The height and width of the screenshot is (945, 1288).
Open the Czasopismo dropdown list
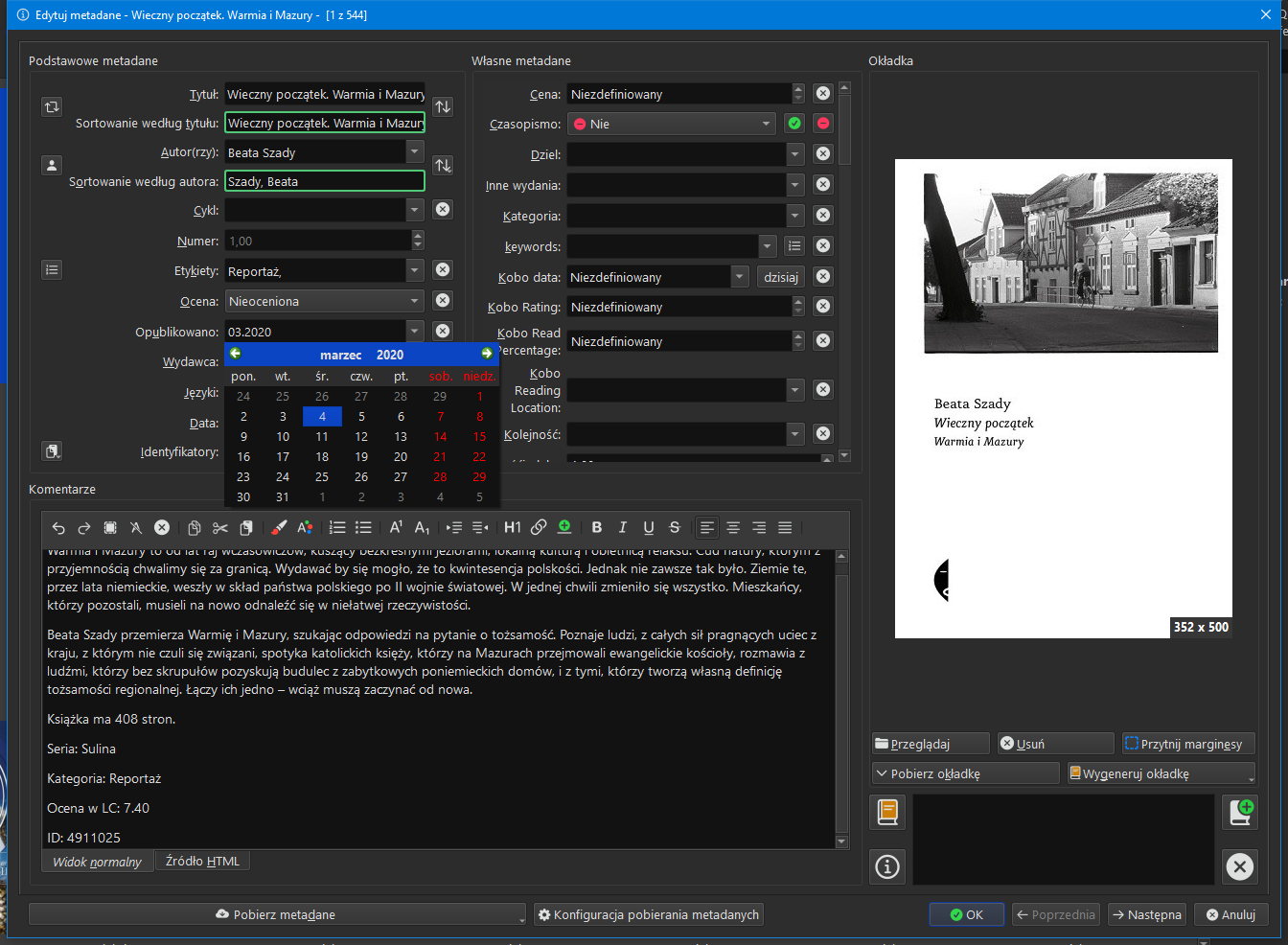point(766,124)
